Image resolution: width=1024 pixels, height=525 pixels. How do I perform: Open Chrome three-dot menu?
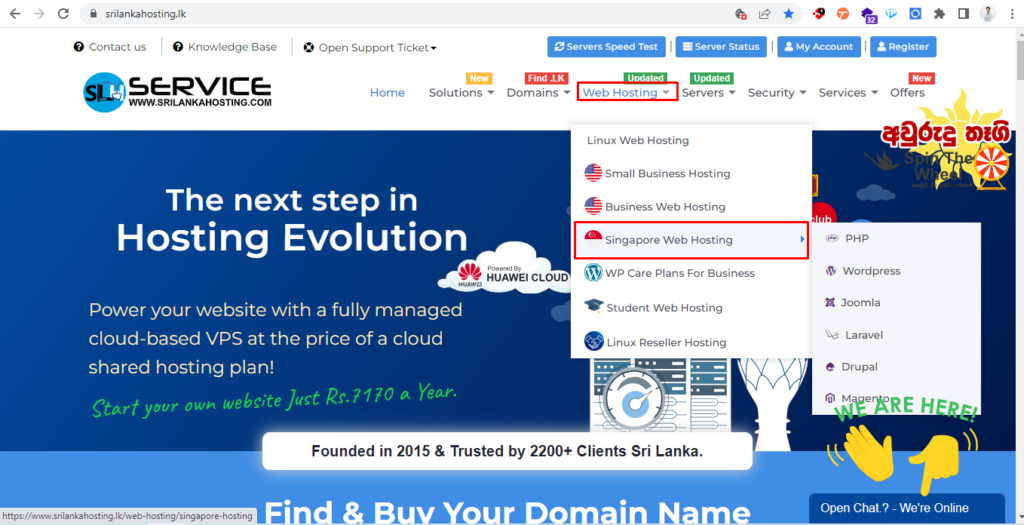click(1010, 14)
